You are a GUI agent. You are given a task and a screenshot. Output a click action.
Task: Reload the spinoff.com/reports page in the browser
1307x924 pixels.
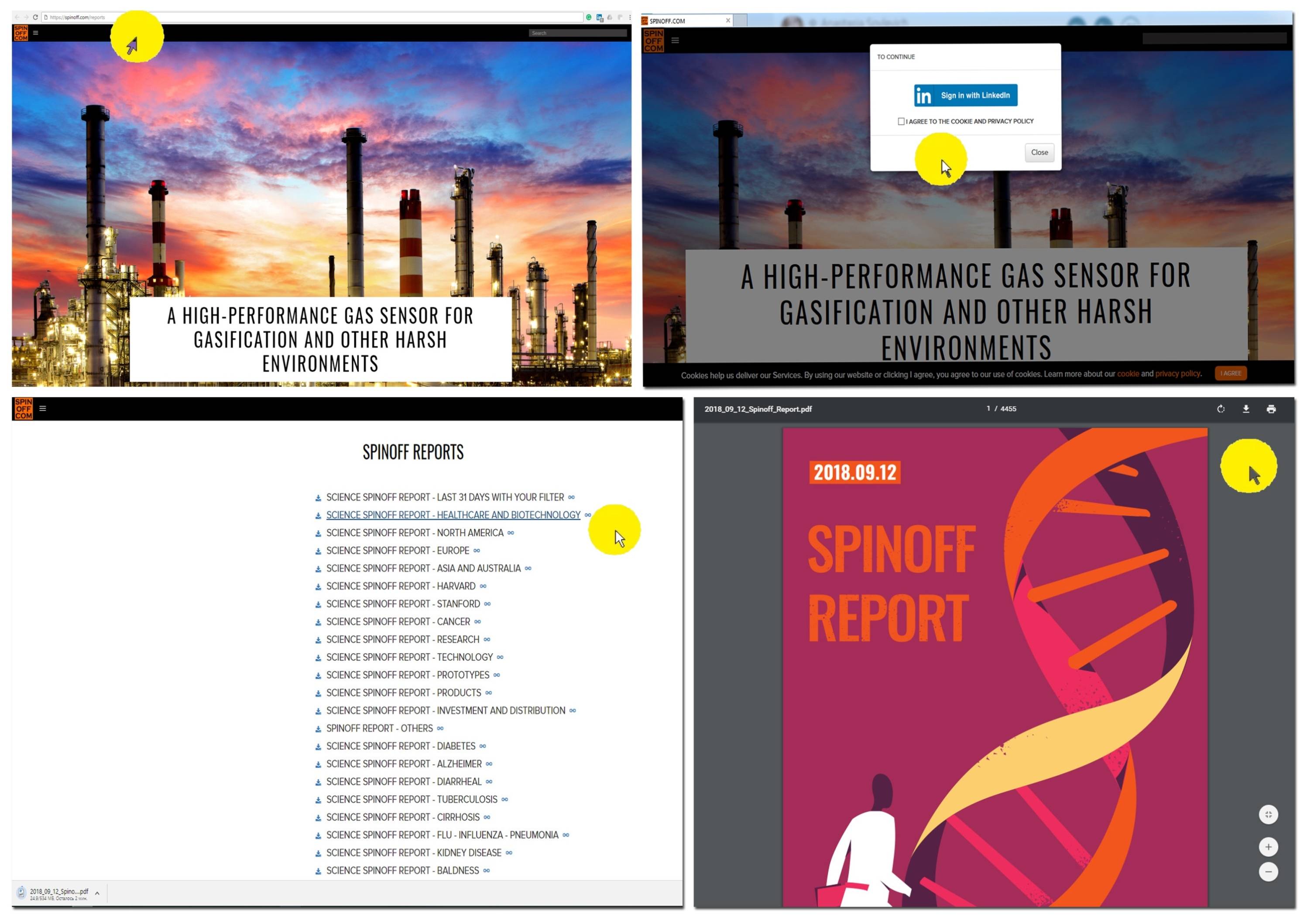[x=35, y=17]
